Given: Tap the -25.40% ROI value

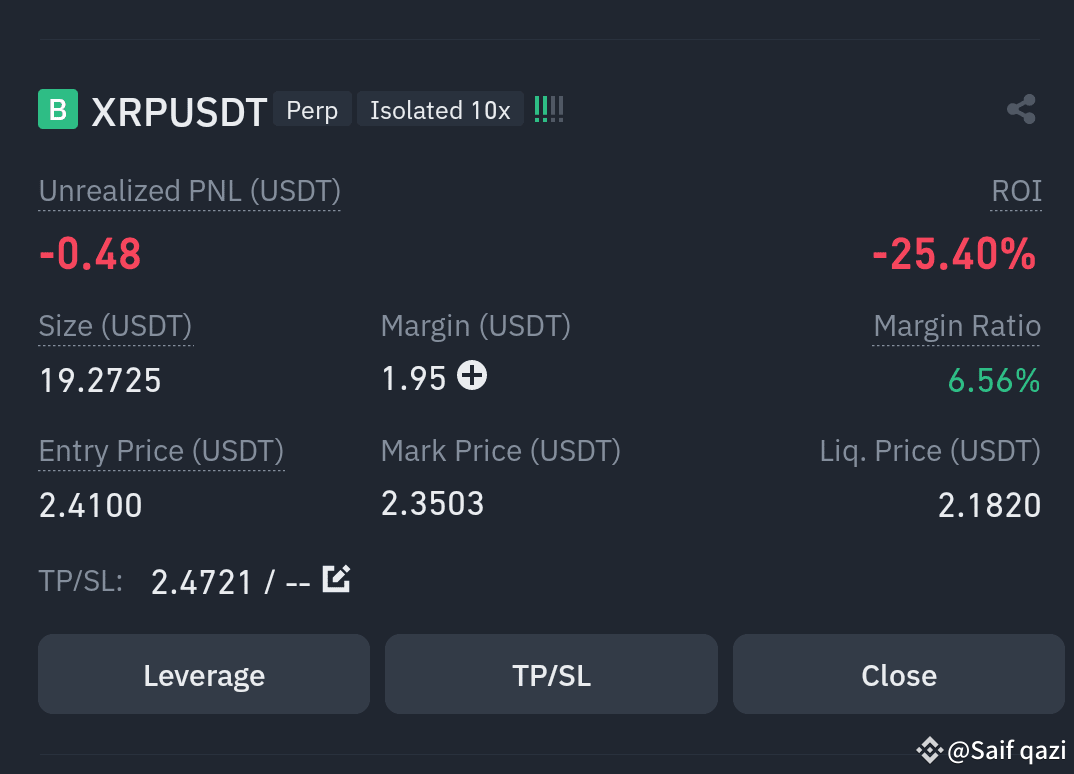Looking at the screenshot, I should pyautogui.click(x=953, y=254).
